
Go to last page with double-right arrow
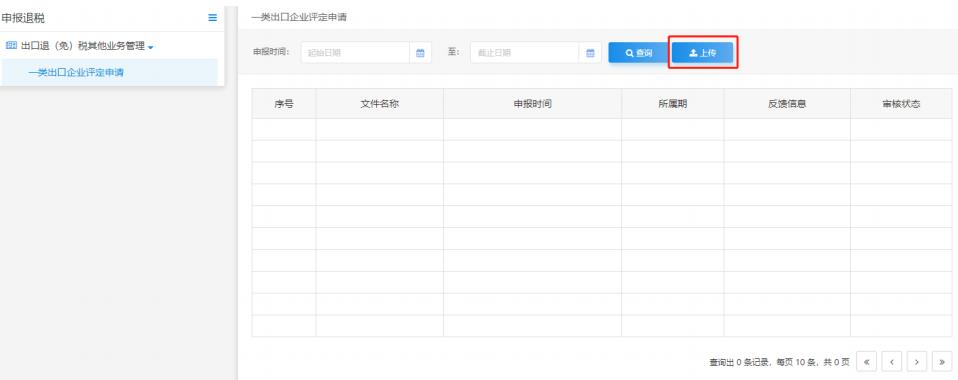942,362
